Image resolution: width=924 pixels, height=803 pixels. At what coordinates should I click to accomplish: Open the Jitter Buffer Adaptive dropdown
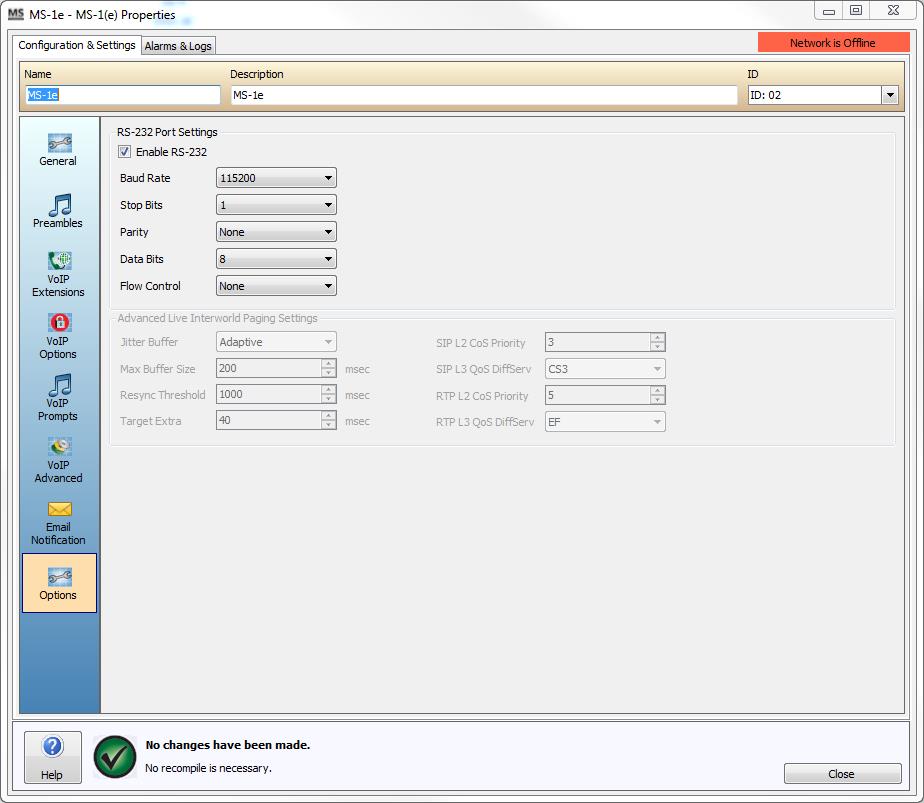[x=276, y=342]
